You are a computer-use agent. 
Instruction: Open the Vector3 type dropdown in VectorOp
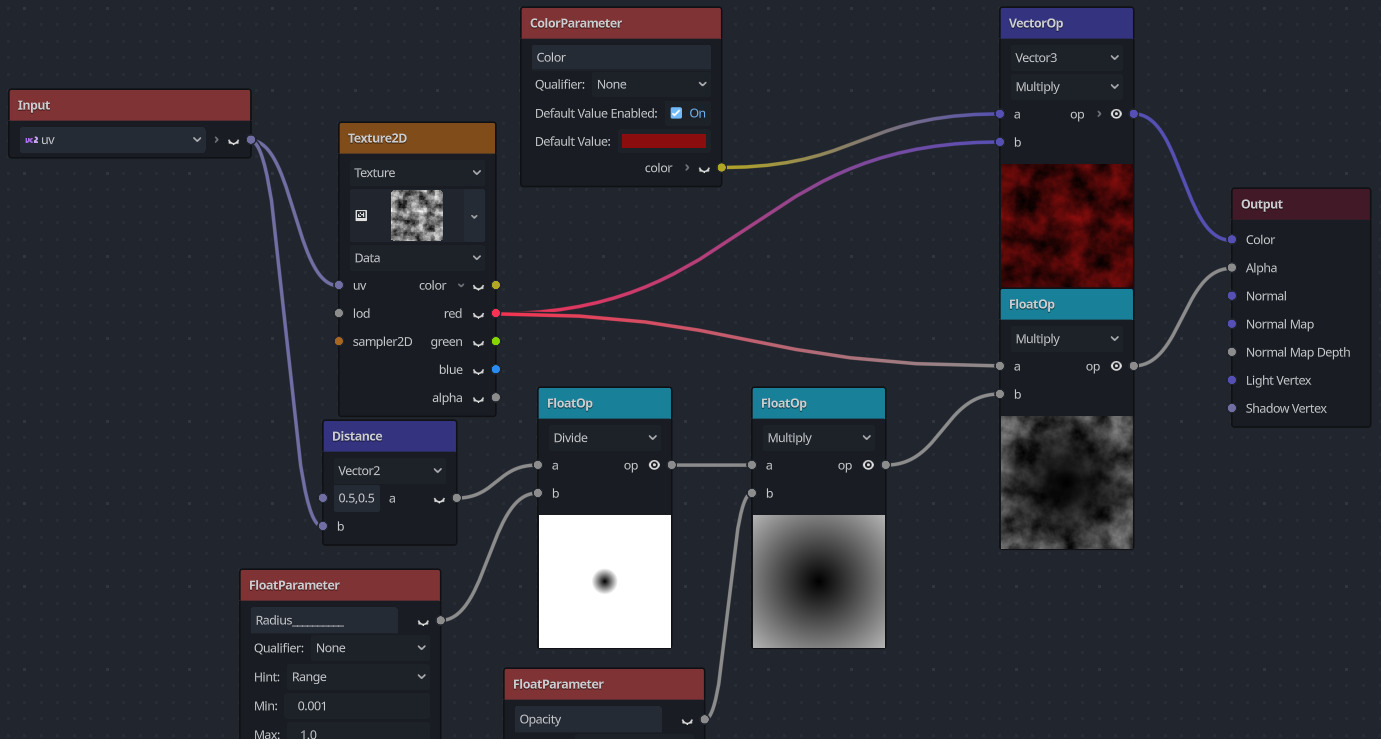1066,58
